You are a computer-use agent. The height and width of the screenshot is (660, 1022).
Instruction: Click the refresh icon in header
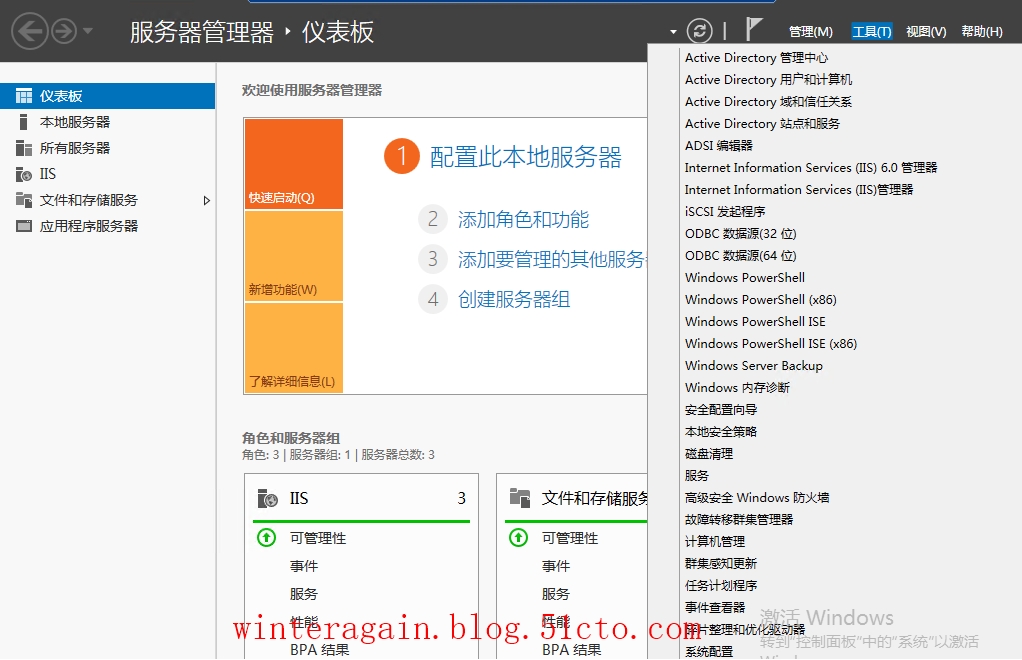[x=699, y=31]
